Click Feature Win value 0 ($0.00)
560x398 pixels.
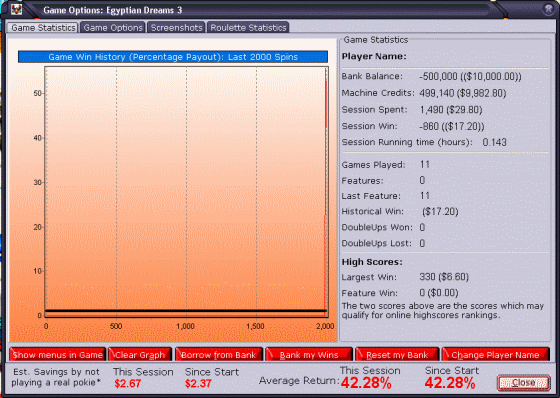439,293
